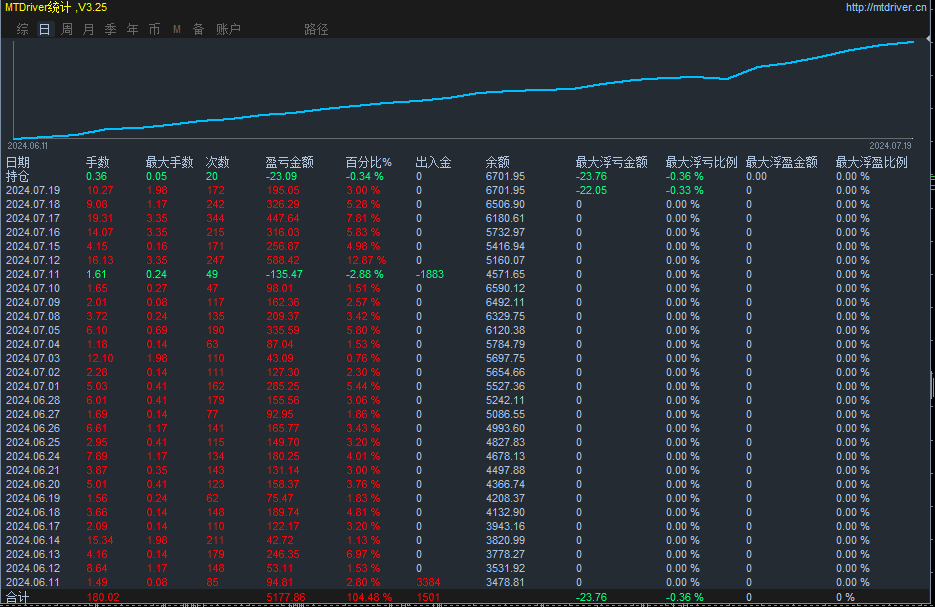Click the 盈亏金额 column header
The width and height of the screenshot is (935, 607).
(289, 162)
